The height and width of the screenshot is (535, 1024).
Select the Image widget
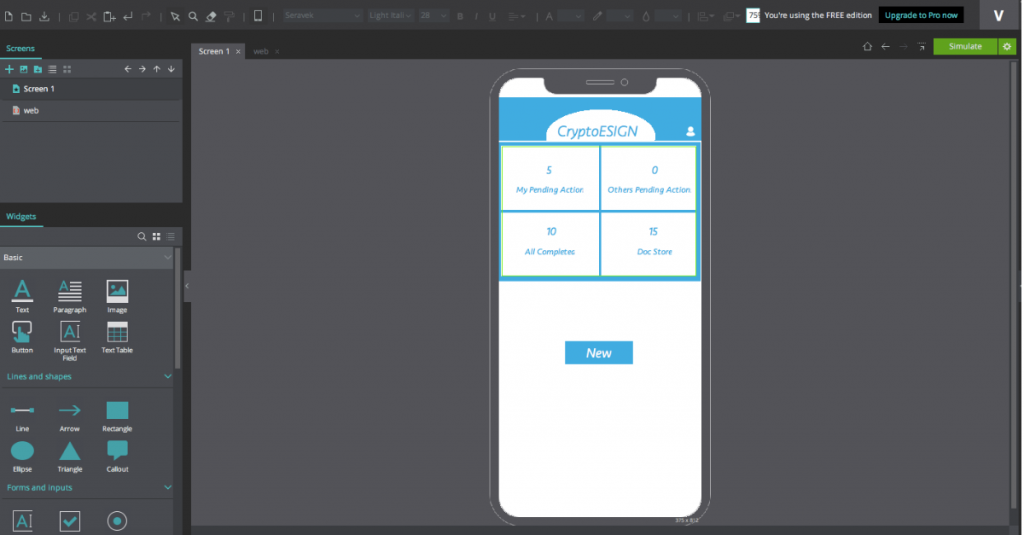(118, 296)
